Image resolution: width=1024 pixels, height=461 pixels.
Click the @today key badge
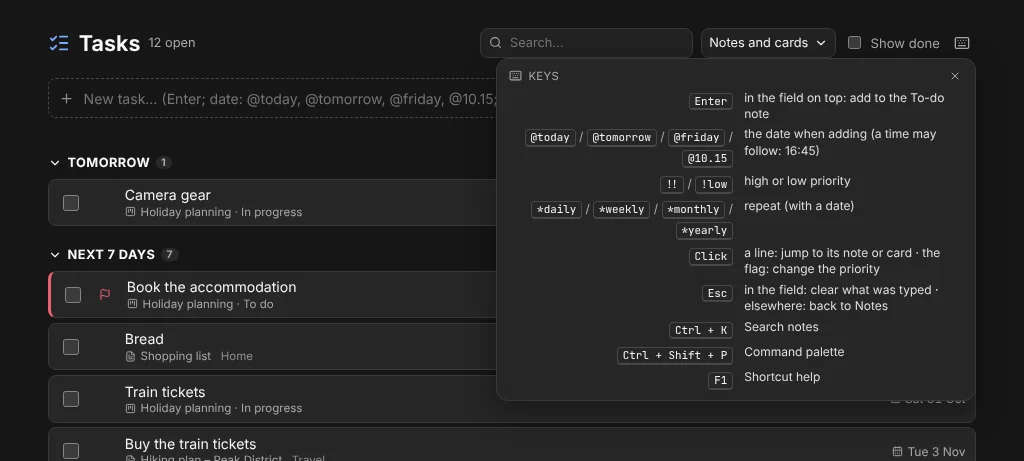tap(550, 138)
